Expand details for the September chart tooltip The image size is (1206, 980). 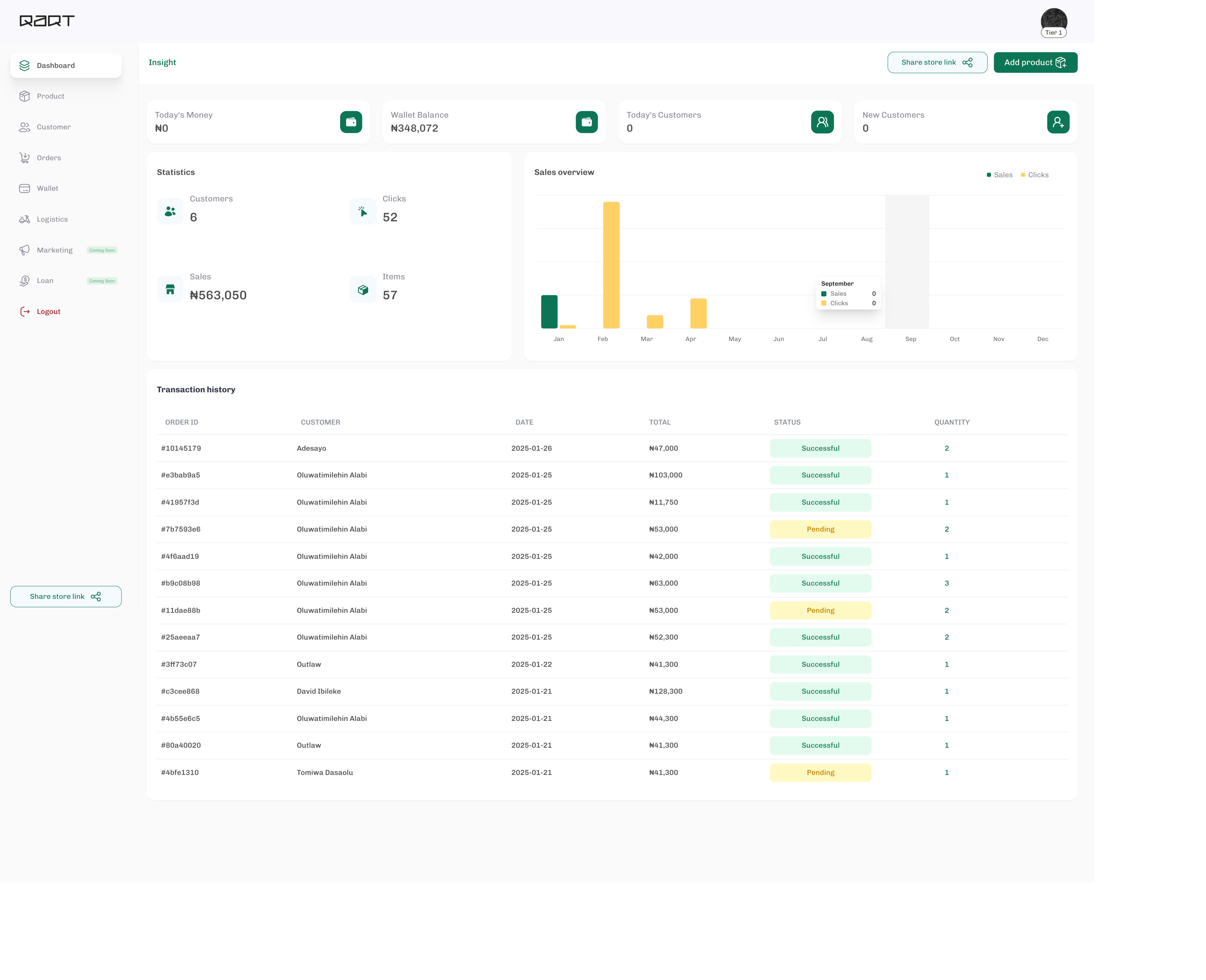pyautogui.click(x=847, y=293)
